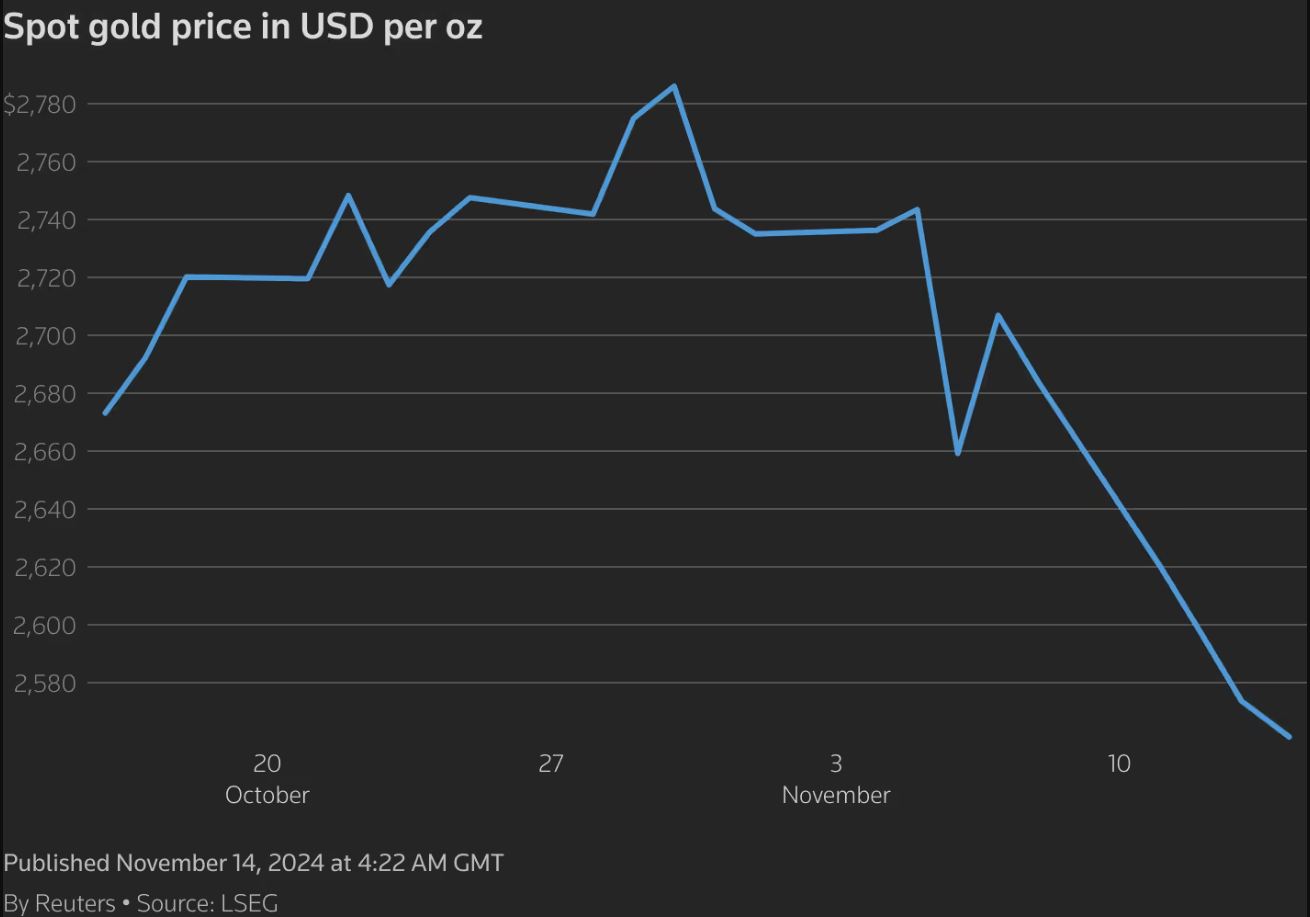Select the 20 date tick label
The height and width of the screenshot is (917, 1310).
[267, 764]
